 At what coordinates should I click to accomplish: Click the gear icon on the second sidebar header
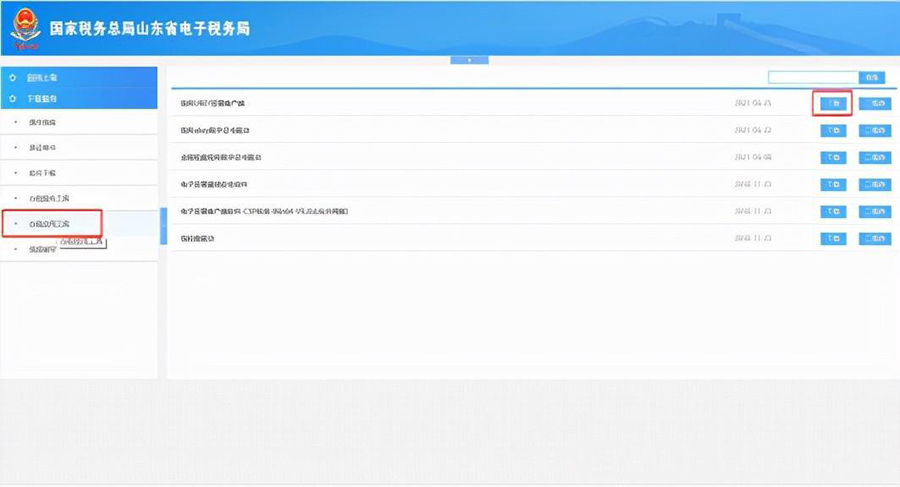click(x=12, y=99)
